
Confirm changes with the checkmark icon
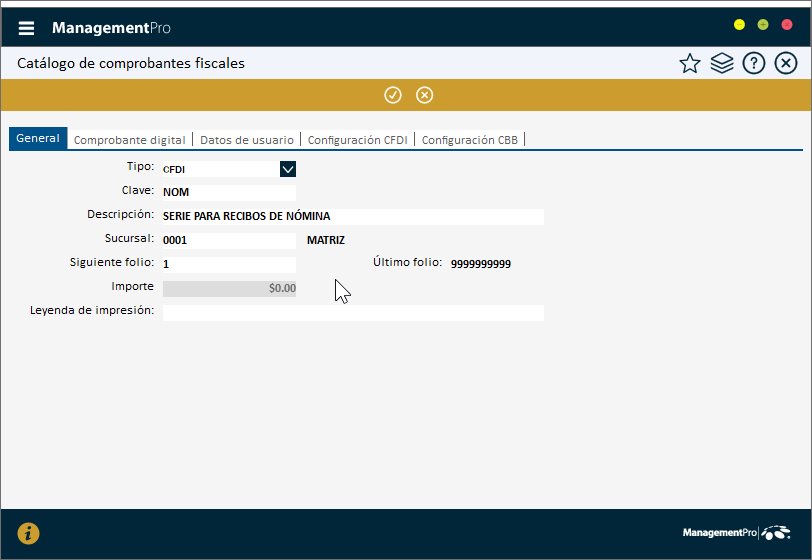[x=393, y=95]
